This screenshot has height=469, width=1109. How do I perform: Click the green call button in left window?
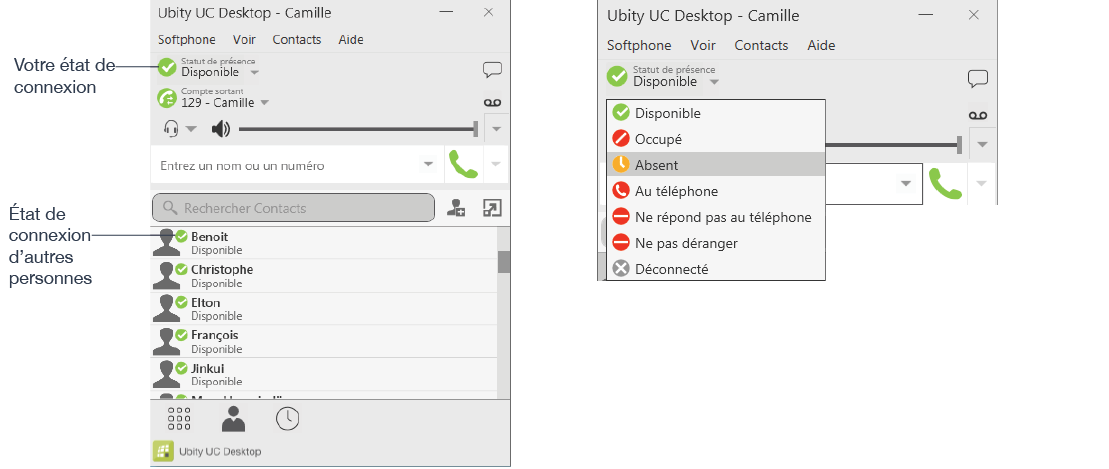point(463,165)
